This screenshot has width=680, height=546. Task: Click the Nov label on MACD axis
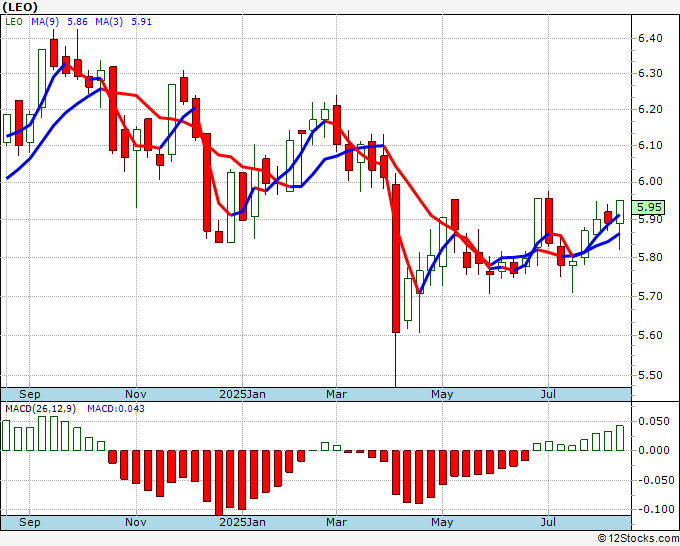[136, 522]
